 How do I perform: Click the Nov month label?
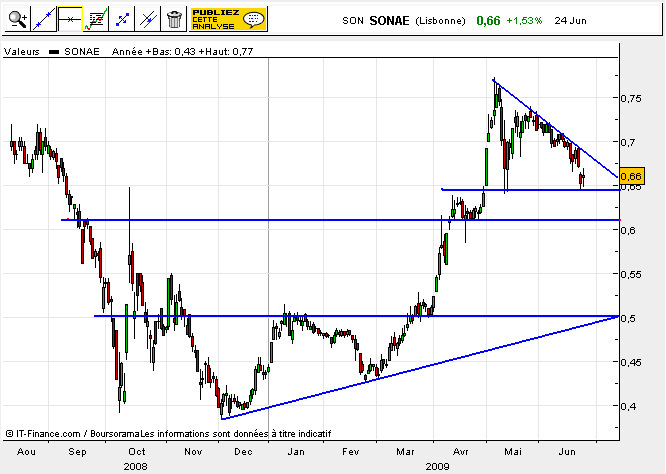pos(193,451)
